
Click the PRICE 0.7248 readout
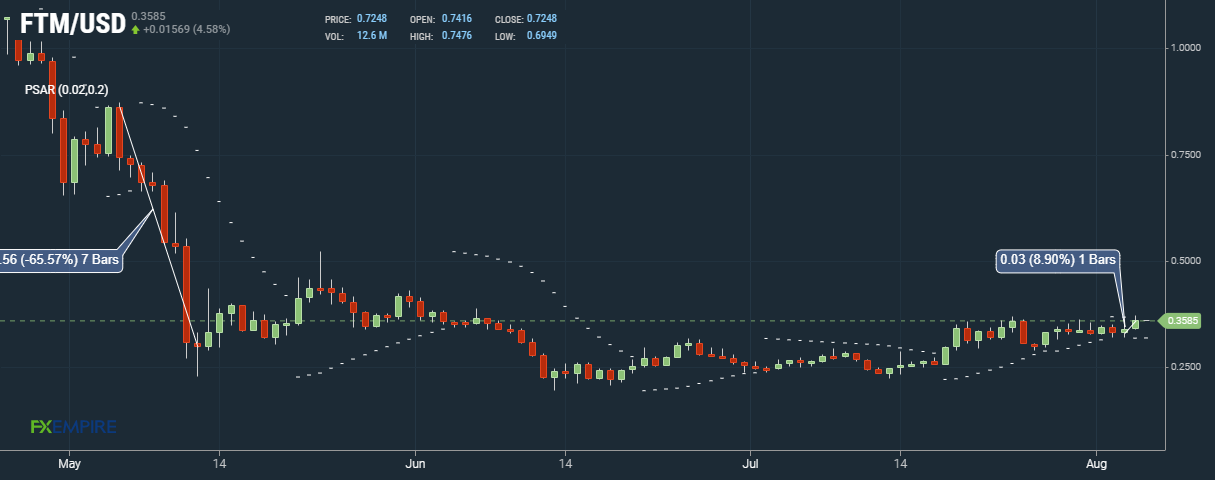pos(357,20)
